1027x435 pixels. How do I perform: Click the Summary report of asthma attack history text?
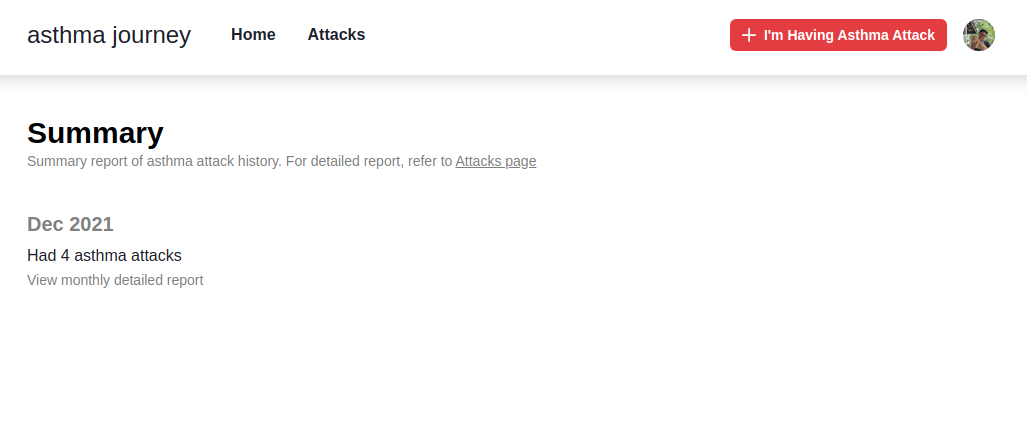pyautogui.click(x=154, y=161)
